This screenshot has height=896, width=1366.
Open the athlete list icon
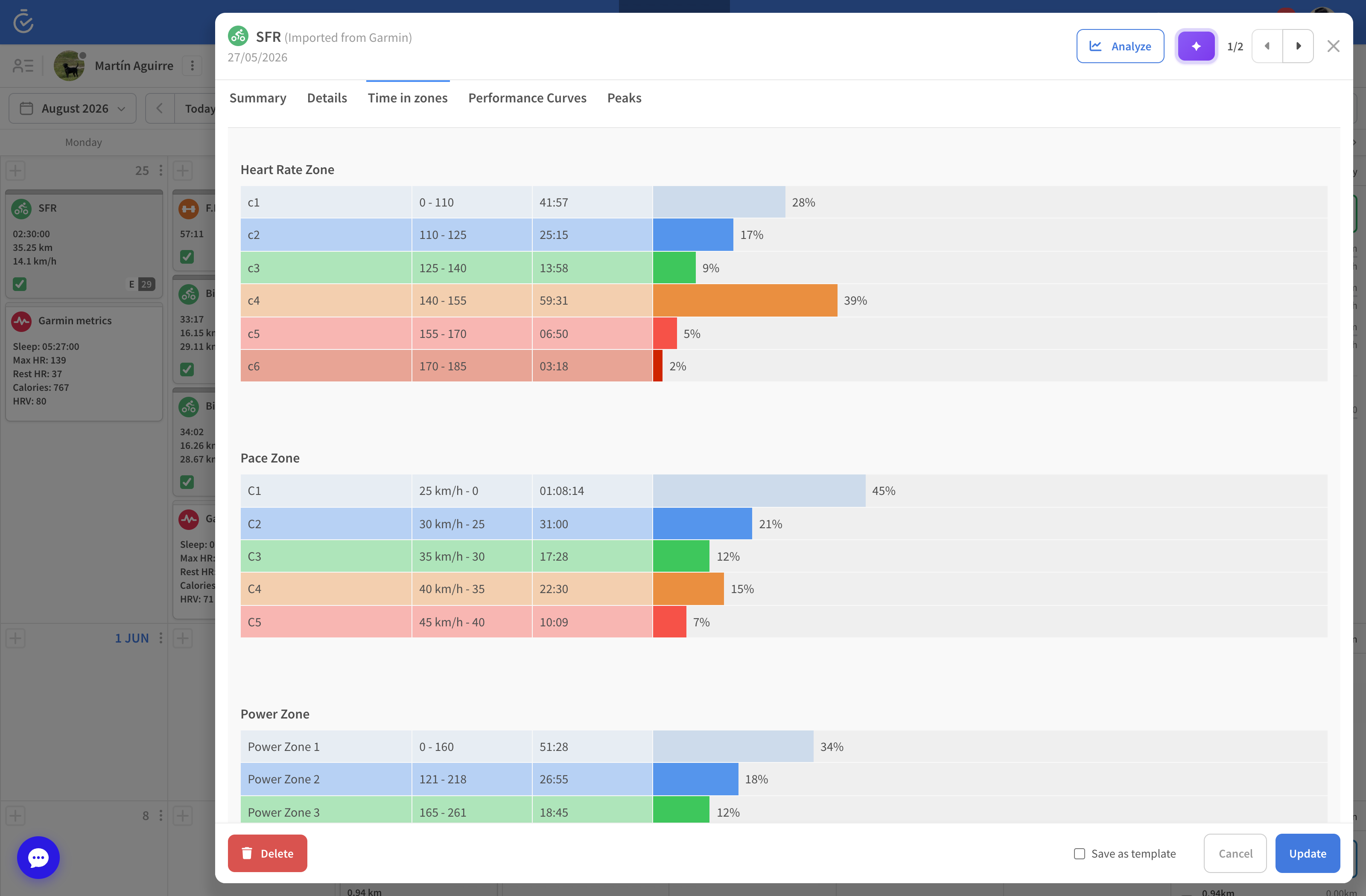tap(23, 66)
